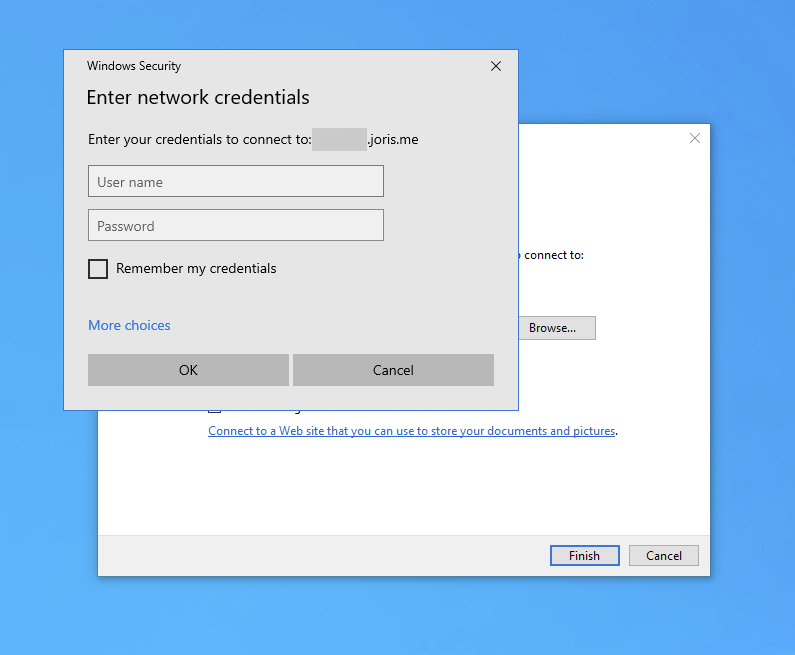Image resolution: width=795 pixels, height=655 pixels.
Task: Click the User name input field
Action: tap(236, 182)
